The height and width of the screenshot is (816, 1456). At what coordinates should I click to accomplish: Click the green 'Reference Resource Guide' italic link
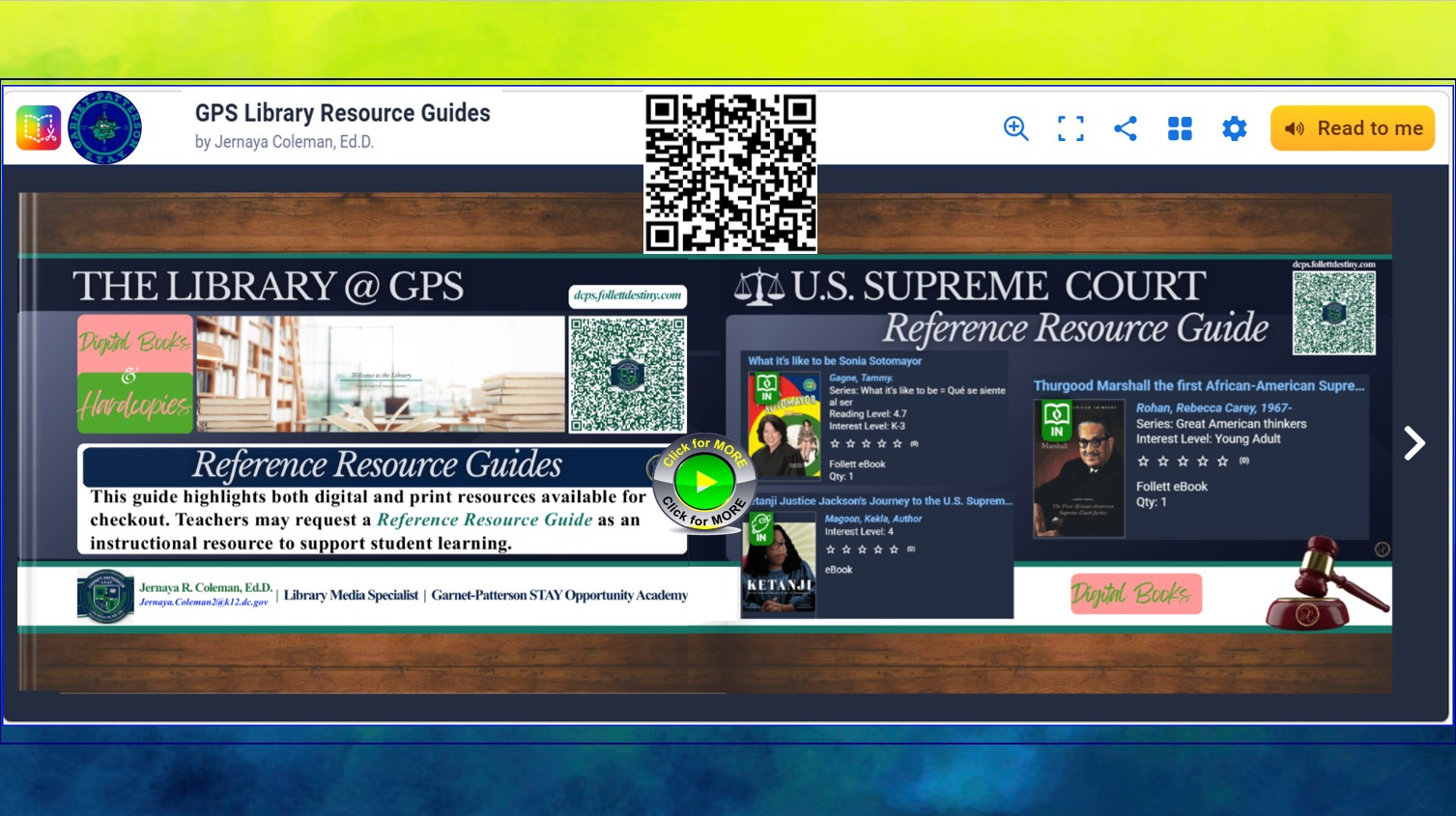485,520
